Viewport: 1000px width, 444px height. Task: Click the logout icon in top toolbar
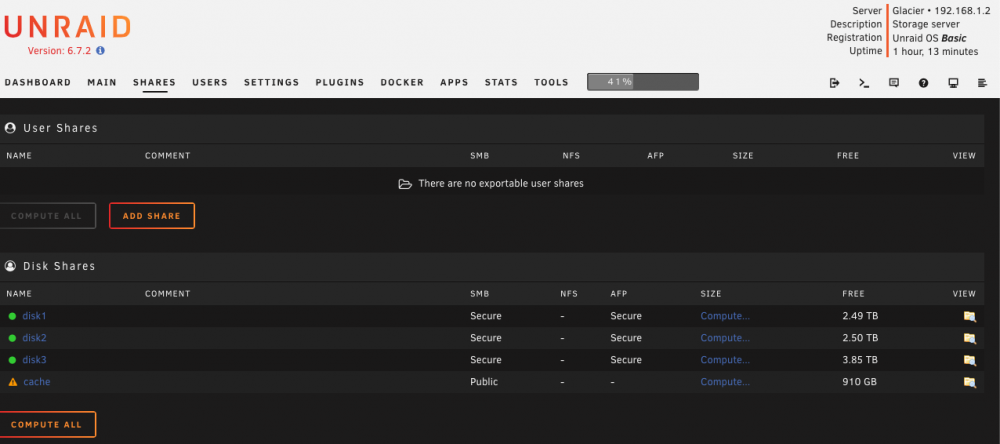coord(834,83)
